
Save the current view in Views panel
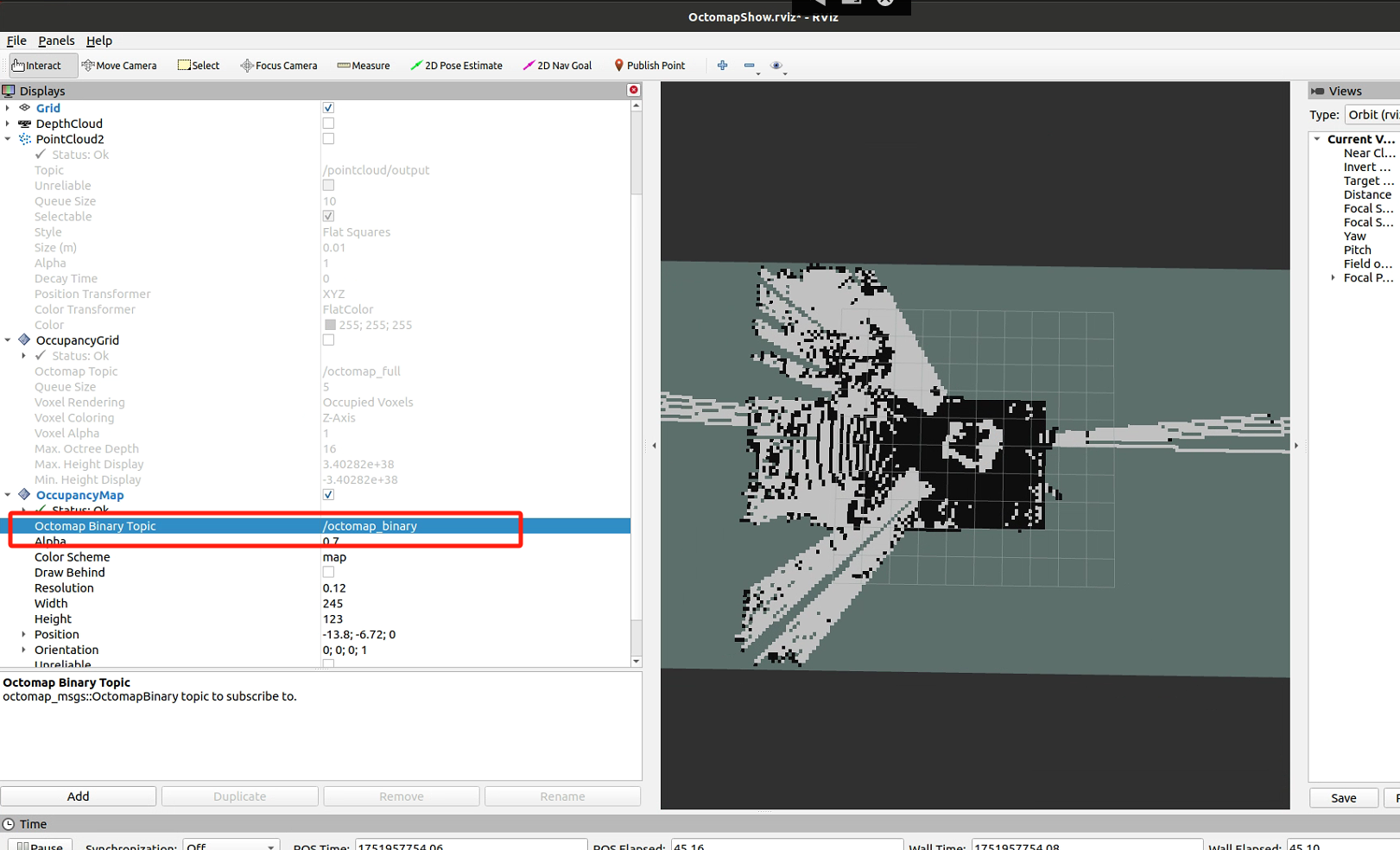click(1343, 797)
